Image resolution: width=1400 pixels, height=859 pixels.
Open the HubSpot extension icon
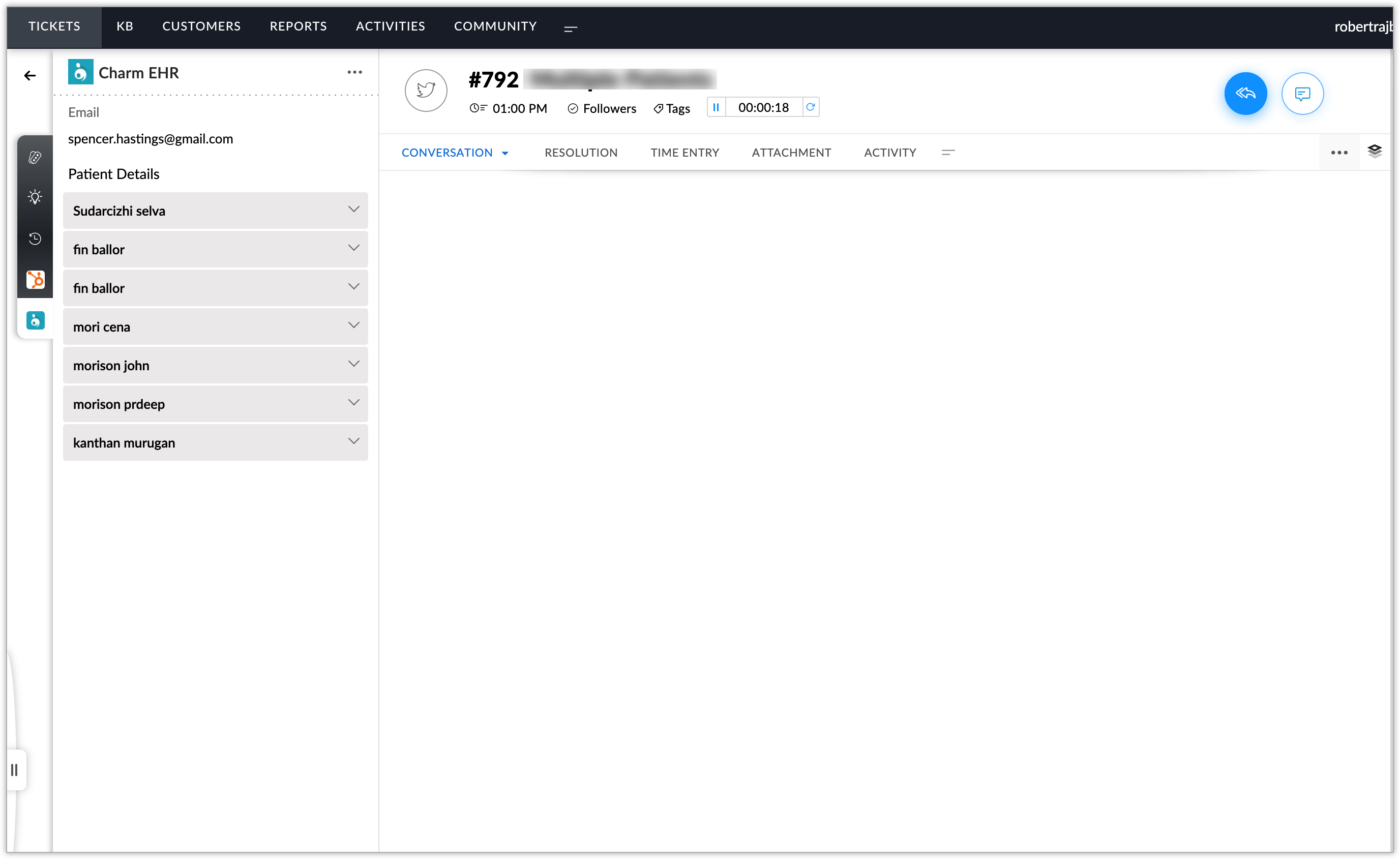click(x=35, y=280)
